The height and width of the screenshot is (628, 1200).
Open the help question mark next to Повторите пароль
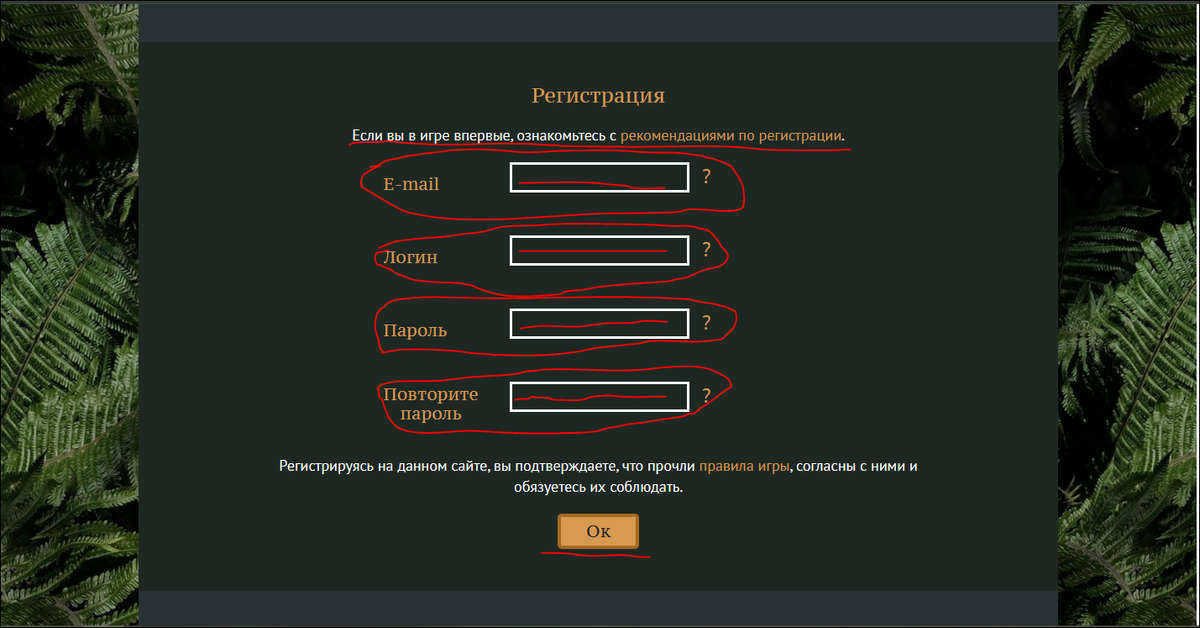[706, 396]
